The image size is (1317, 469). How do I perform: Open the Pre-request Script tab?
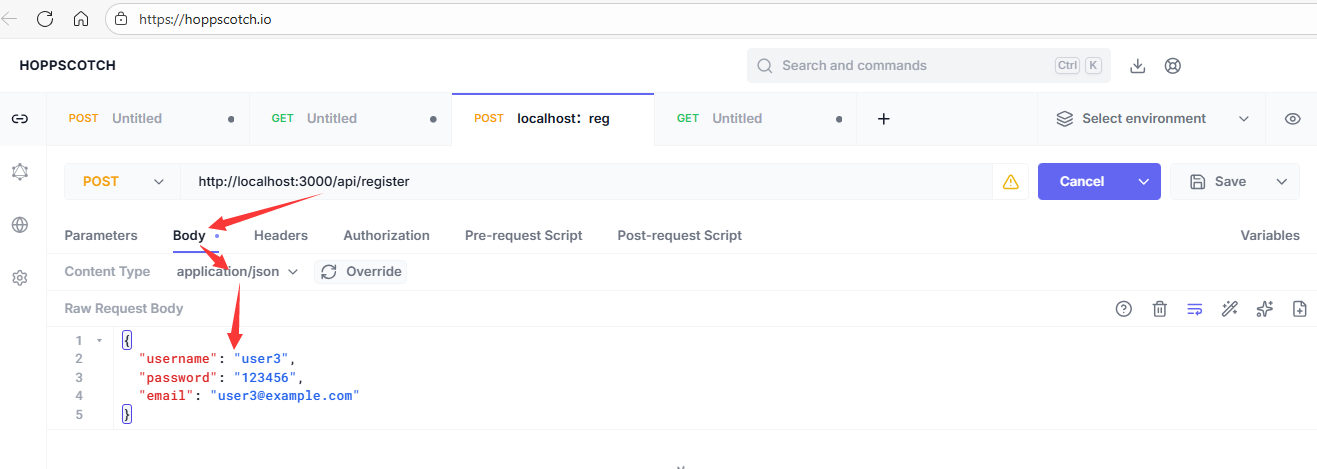point(524,236)
